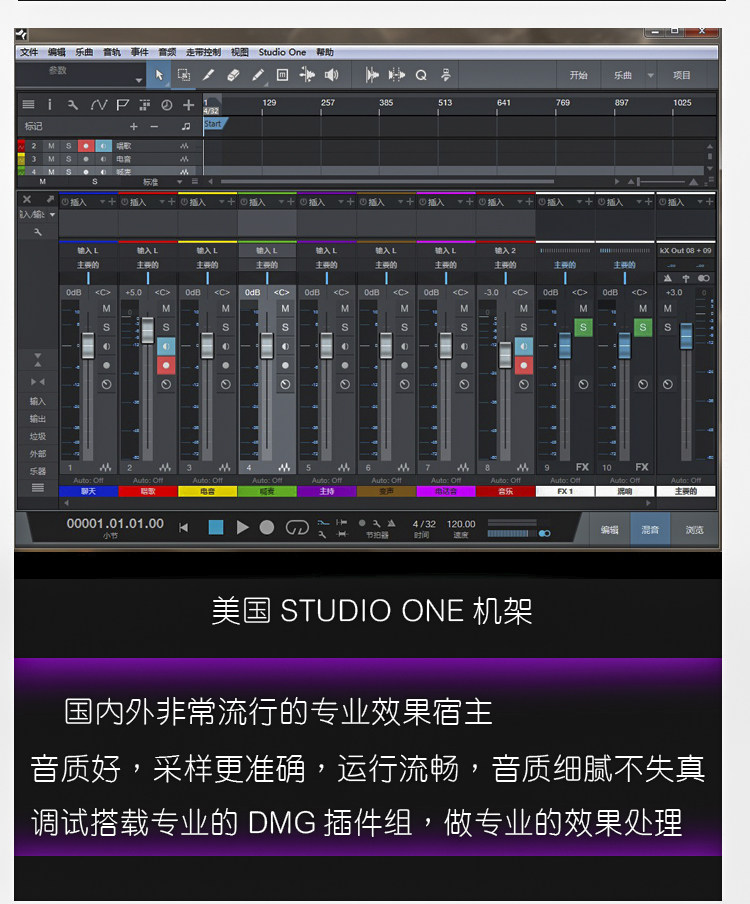Mute channel 1 聊天
The image size is (750, 904).
107,308
